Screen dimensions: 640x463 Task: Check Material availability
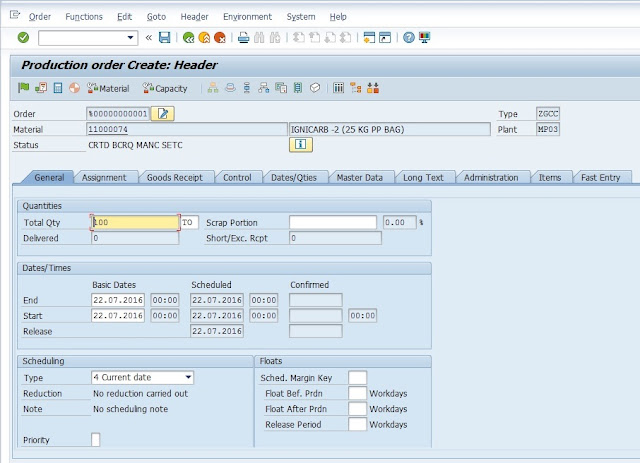pyautogui.click(x=108, y=88)
